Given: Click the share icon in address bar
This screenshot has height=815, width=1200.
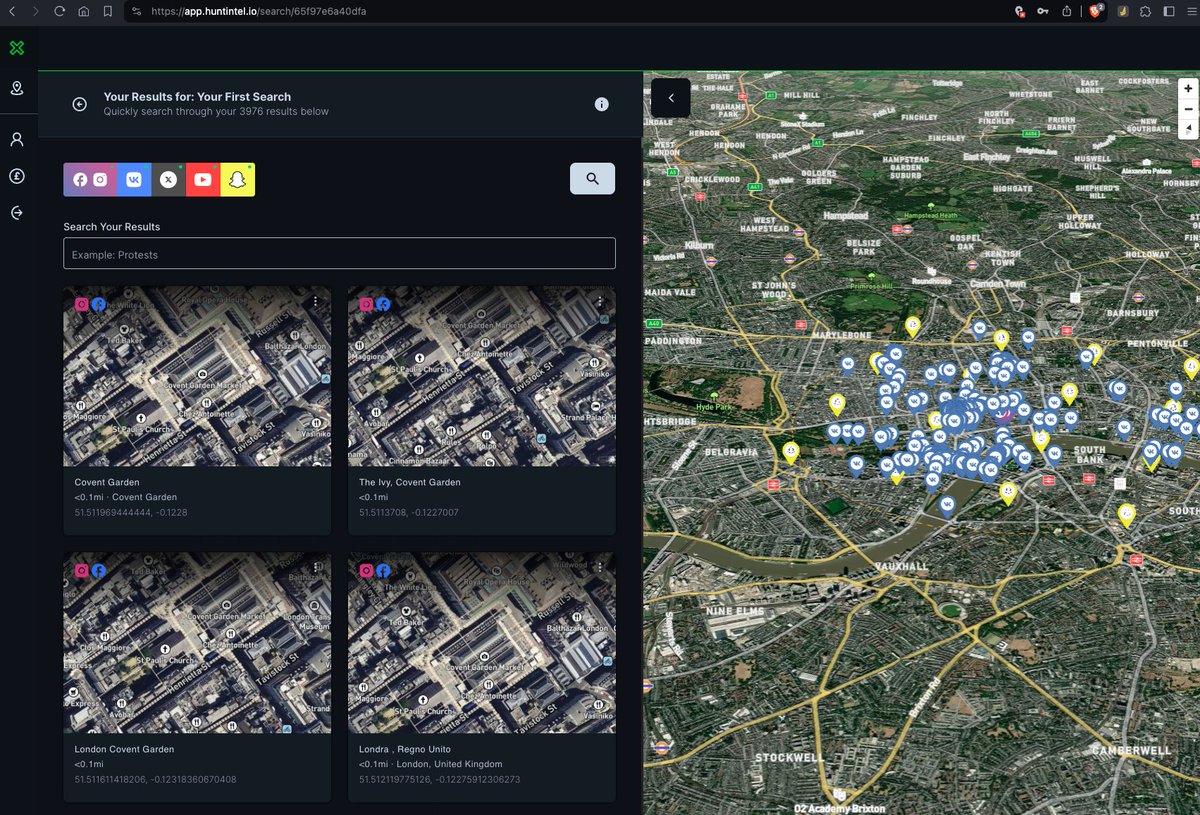Looking at the screenshot, I should click(x=1067, y=11).
